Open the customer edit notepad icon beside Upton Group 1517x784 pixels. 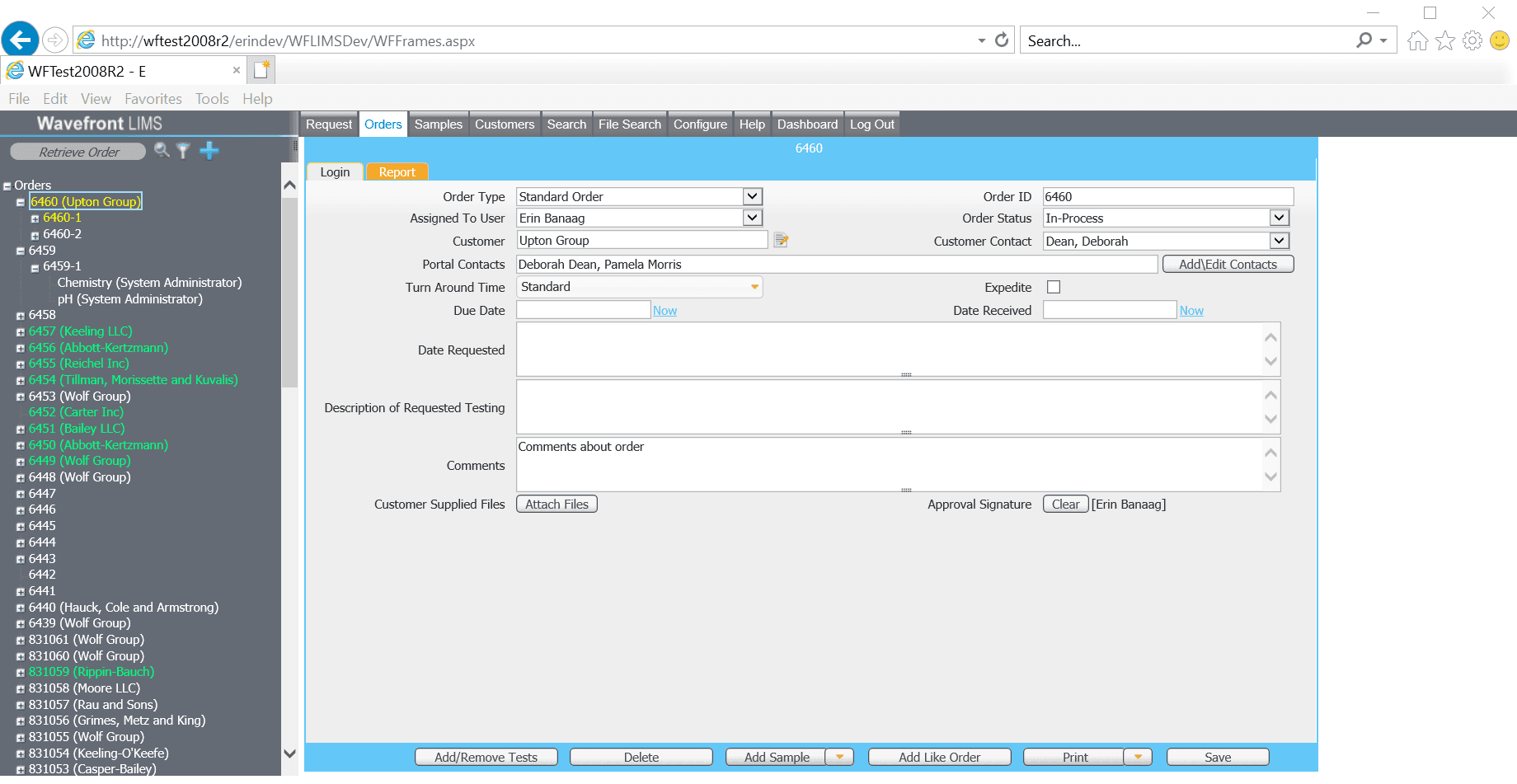[x=780, y=240]
